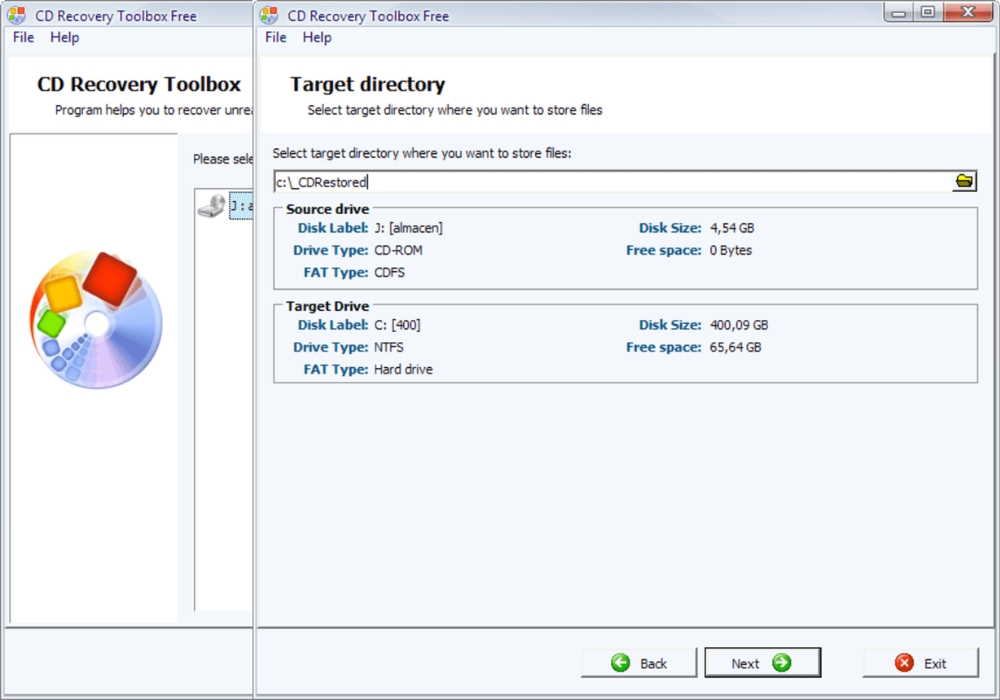The image size is (1000, 700).
Task: Click the target disk size '400,09 GB'
Action: (x=739, y=325)
